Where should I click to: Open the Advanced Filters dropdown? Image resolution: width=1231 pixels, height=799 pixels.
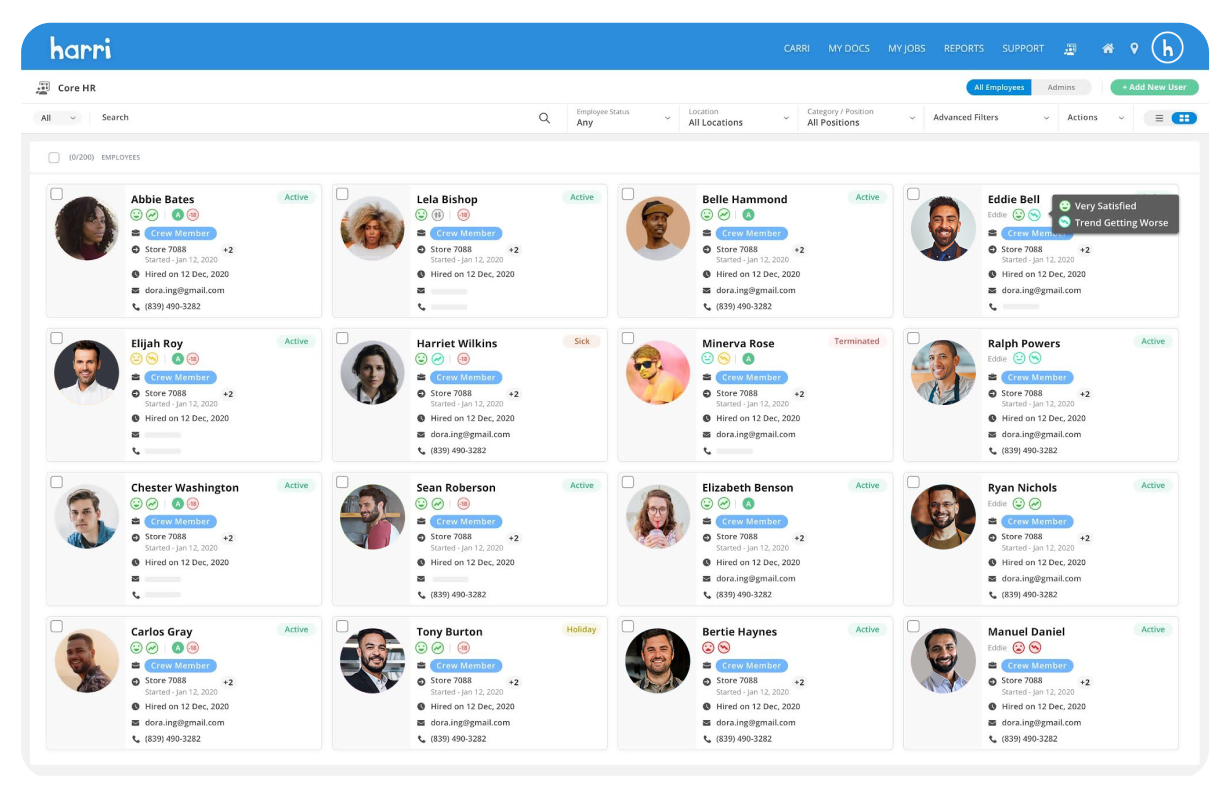coord(990,118)
